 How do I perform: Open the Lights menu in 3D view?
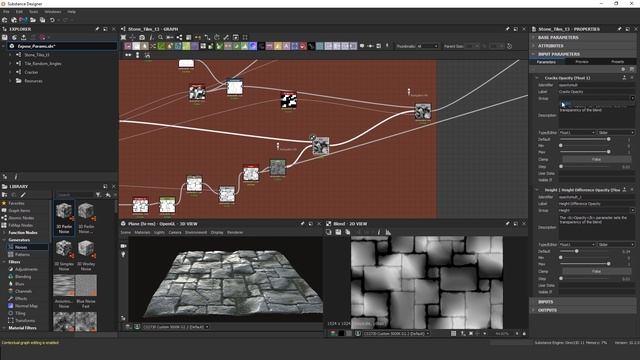click(x=159, y=232)
